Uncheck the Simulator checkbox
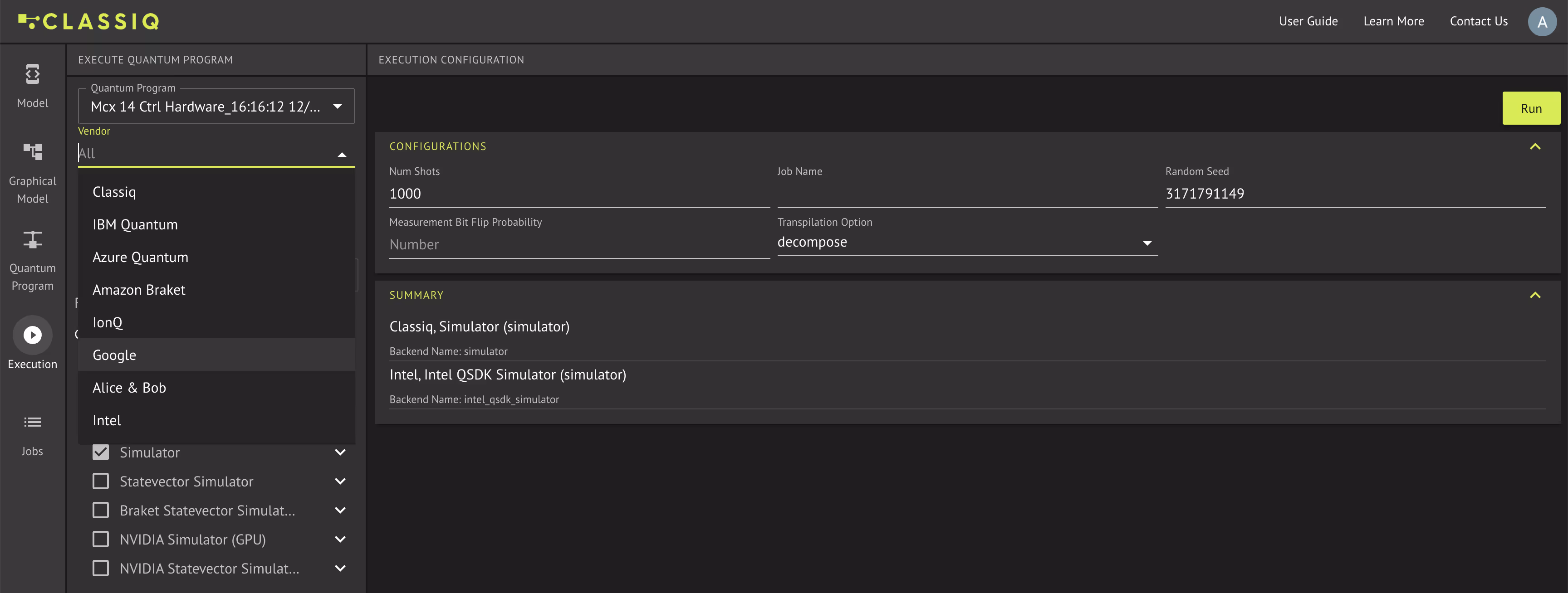 [100, 452]
